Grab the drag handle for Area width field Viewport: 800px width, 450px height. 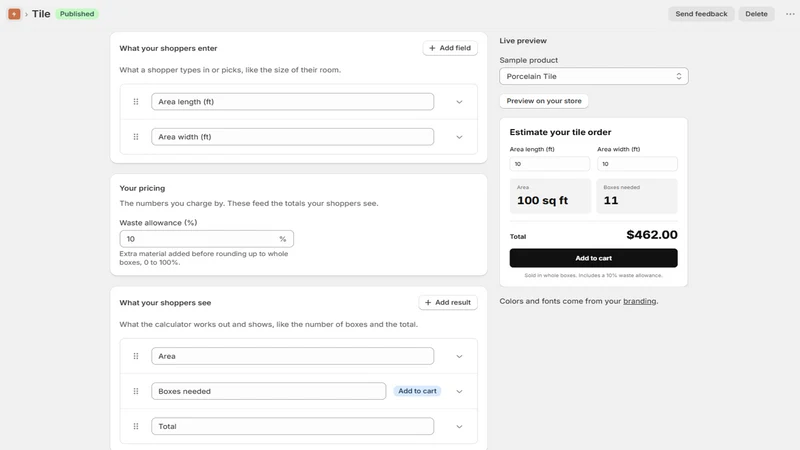136,137
